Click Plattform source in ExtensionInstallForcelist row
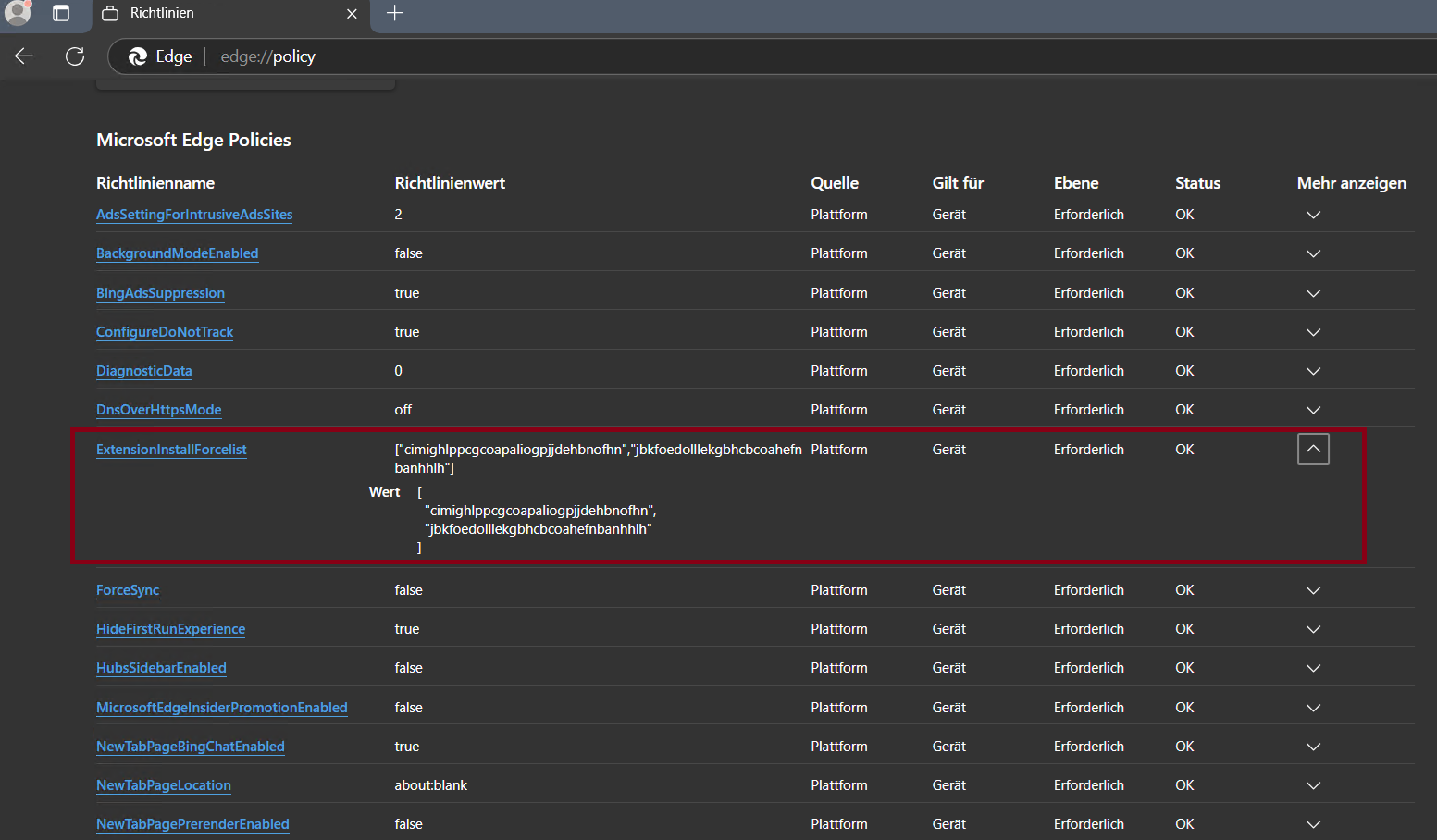The image size is (1437, 840). pos(839,450)
